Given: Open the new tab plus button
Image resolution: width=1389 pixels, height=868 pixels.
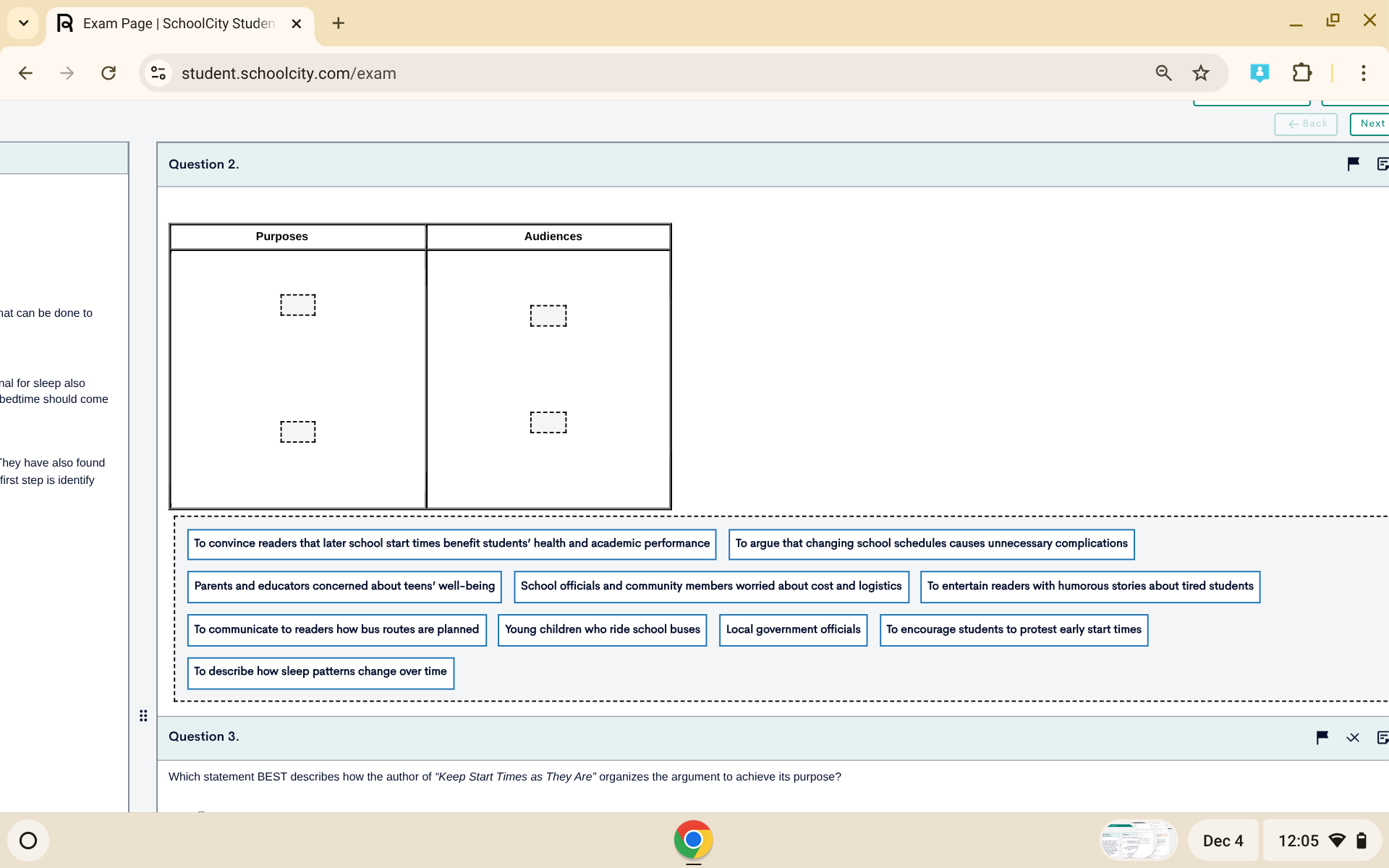Looking at the screenshot, I should click(x=338, y=23).
